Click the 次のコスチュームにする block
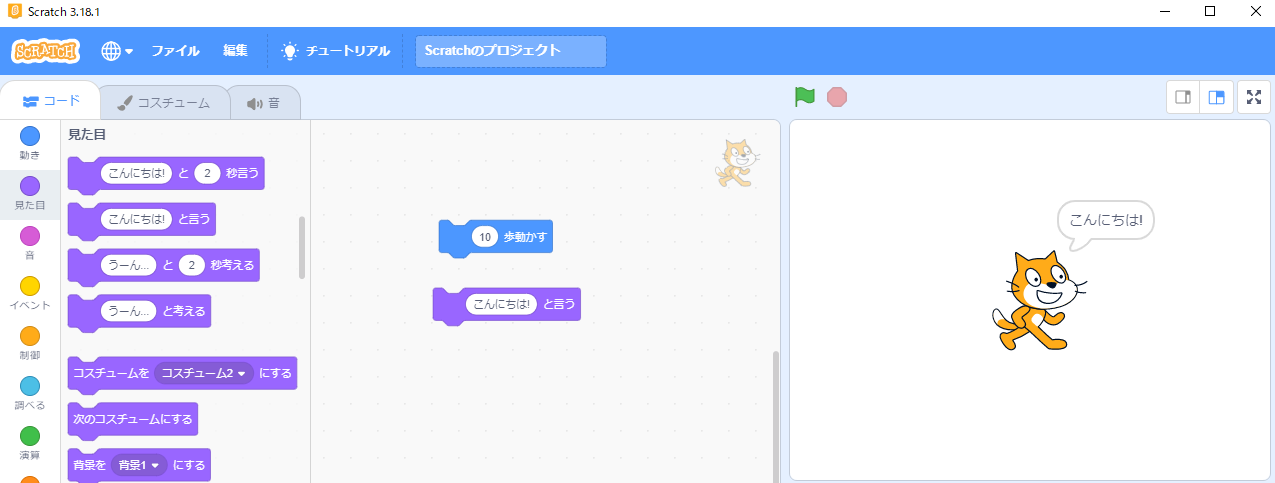This screenshot has width=1275, height=483. click(x=132, y=419)
